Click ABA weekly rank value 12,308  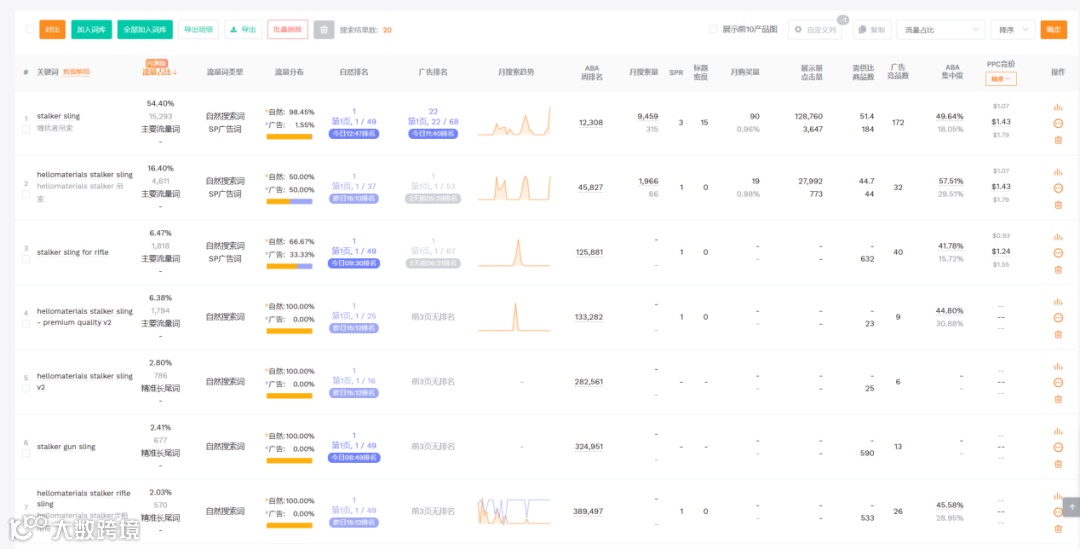[590, 123]
